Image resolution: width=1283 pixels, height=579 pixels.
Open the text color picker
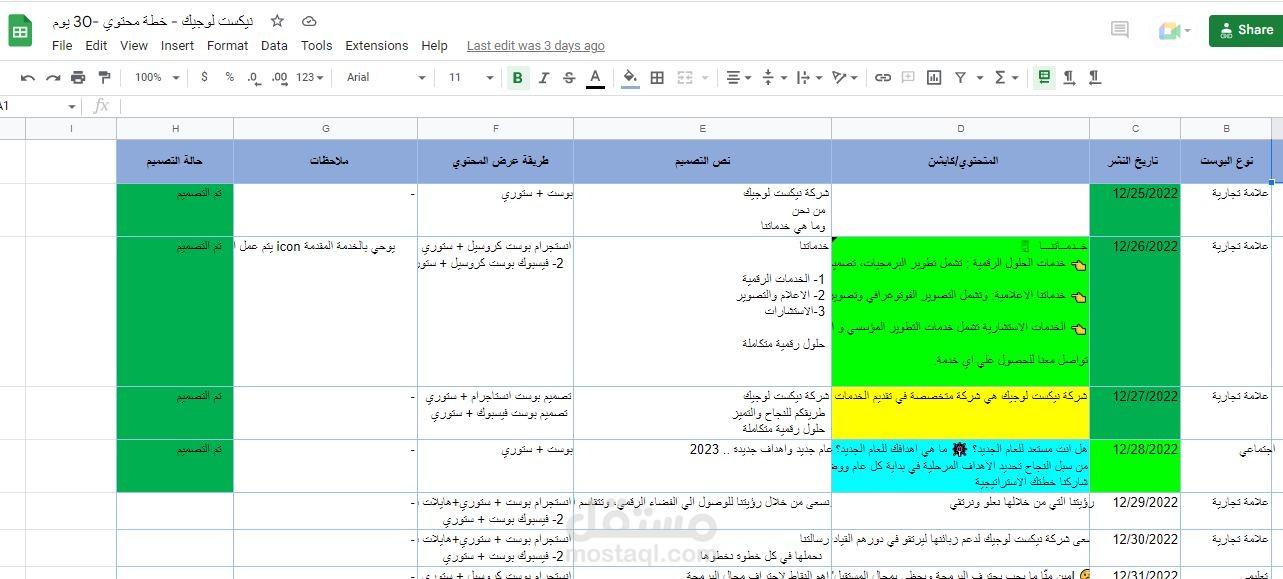(x=595, y=77)
